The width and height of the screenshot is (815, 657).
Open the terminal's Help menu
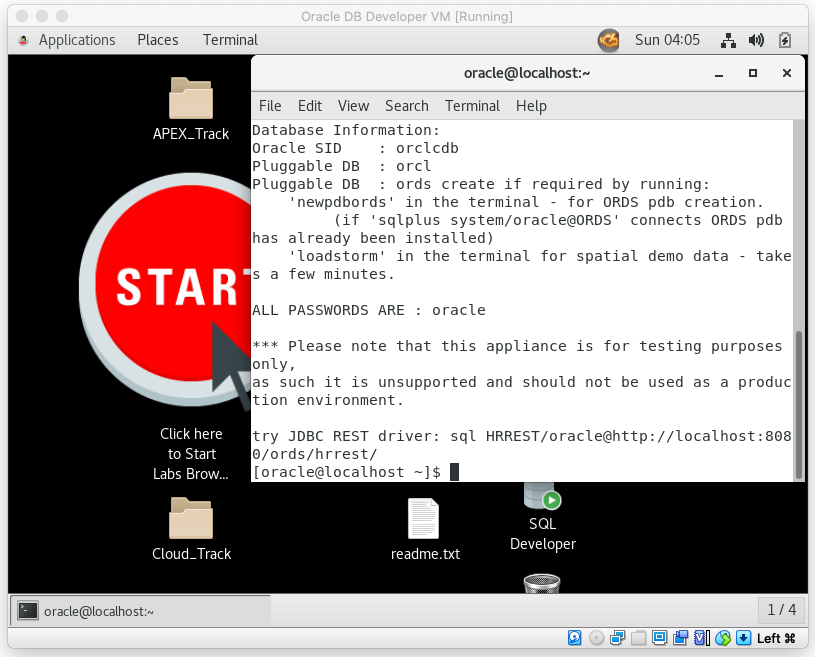coord(531,106)
